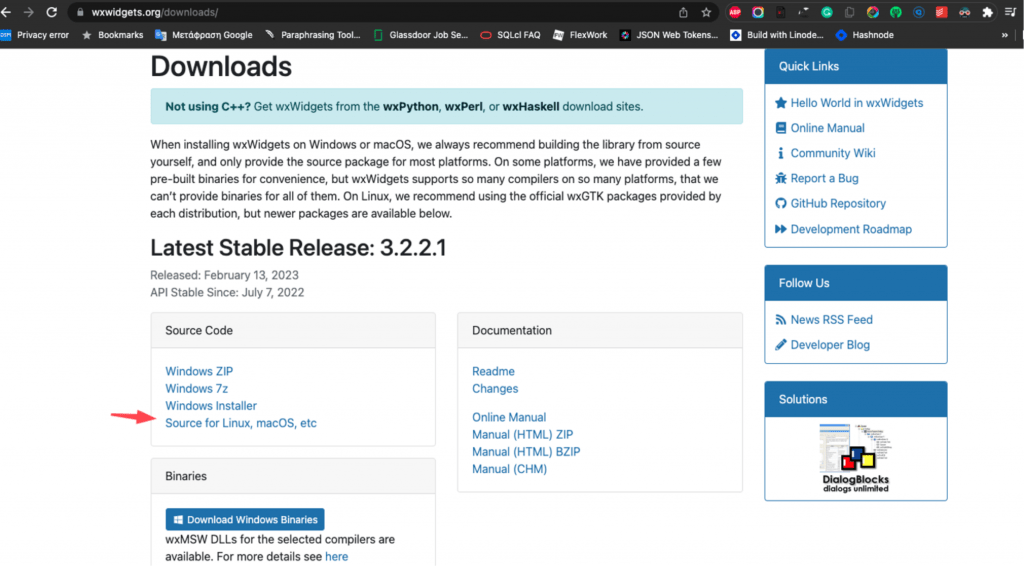The image size is (1024, 566).
Task: Open Online Manual in Quick Links
Action: pyautogui.click(x=820, y=128)
